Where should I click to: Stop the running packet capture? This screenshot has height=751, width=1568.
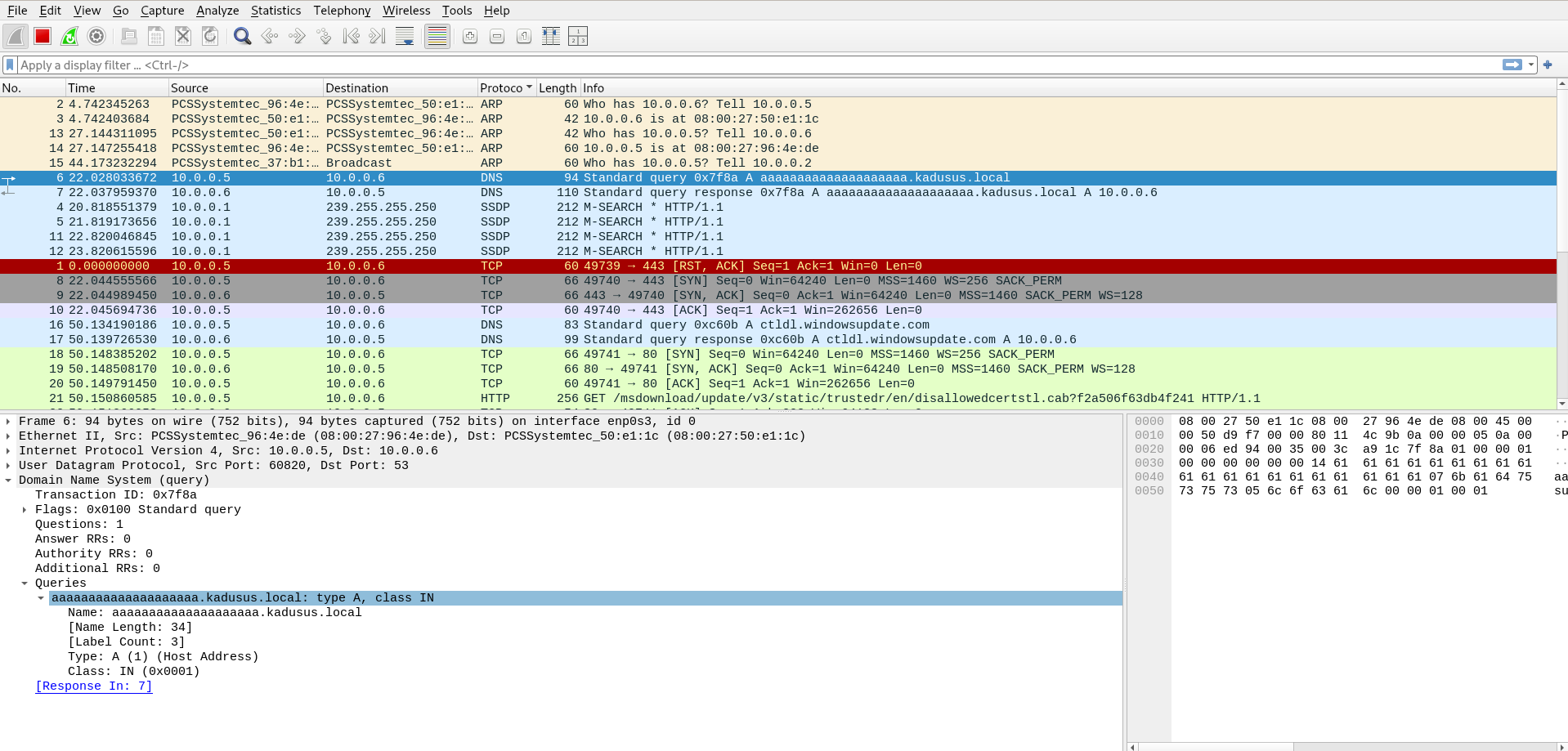coord(43,36)
